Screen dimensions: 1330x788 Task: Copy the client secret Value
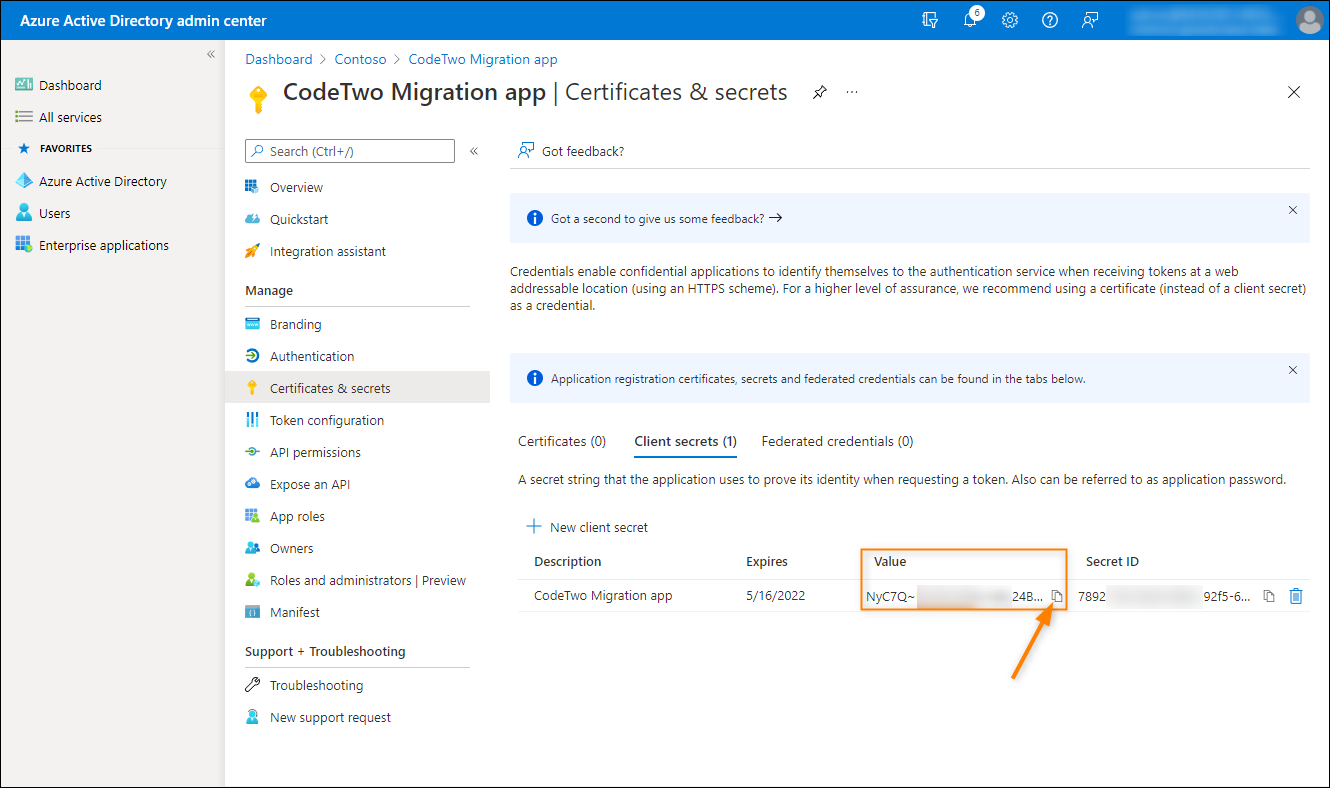coord(1057,595)
